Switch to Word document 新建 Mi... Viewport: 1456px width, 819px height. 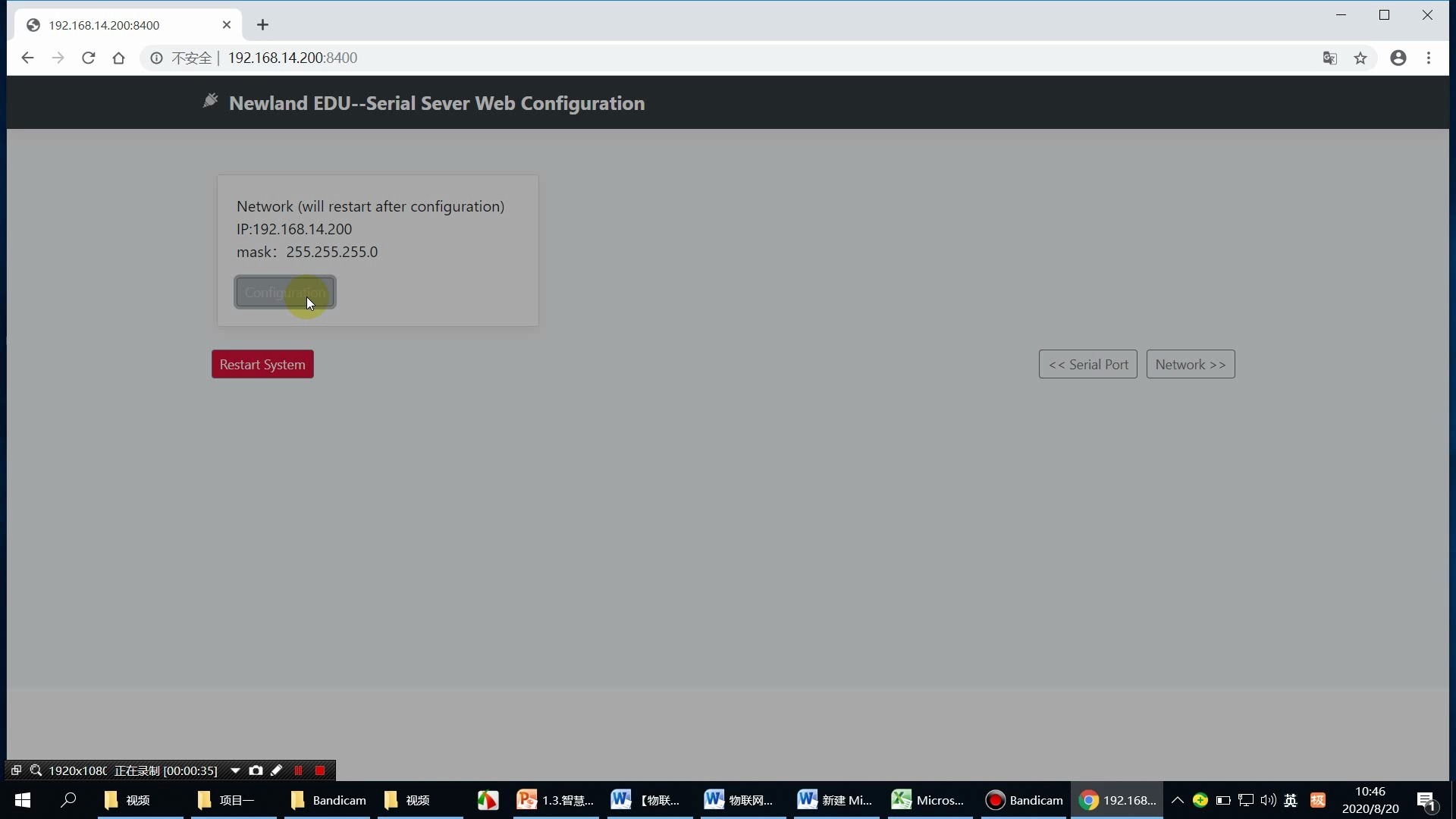coord(836,800)
